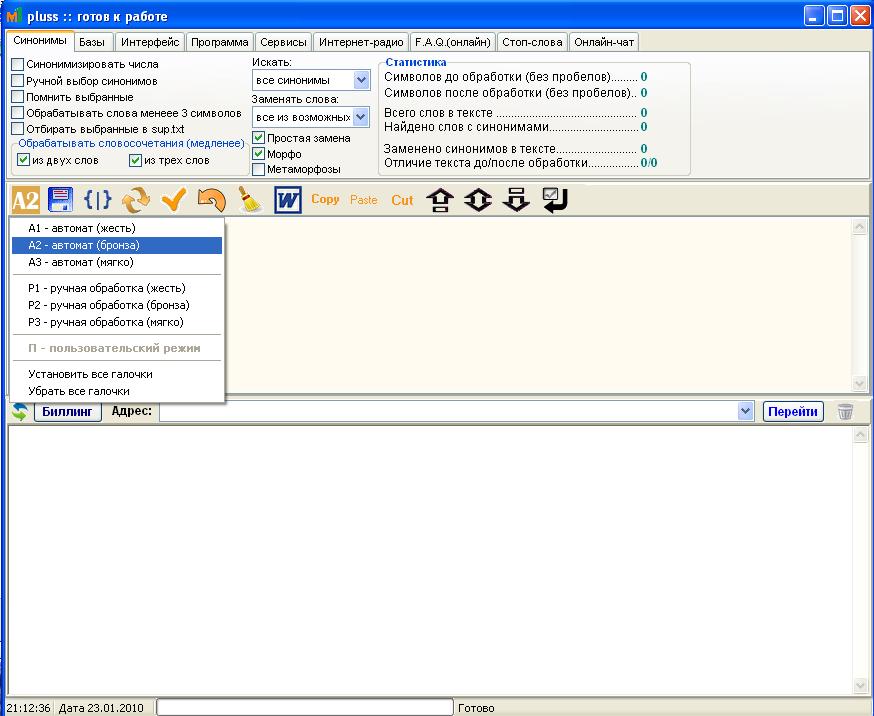This screenshot has height=716, width=874.
Task: Open the Искать 'все синонимы' dropdown
Action: (361, 80)
